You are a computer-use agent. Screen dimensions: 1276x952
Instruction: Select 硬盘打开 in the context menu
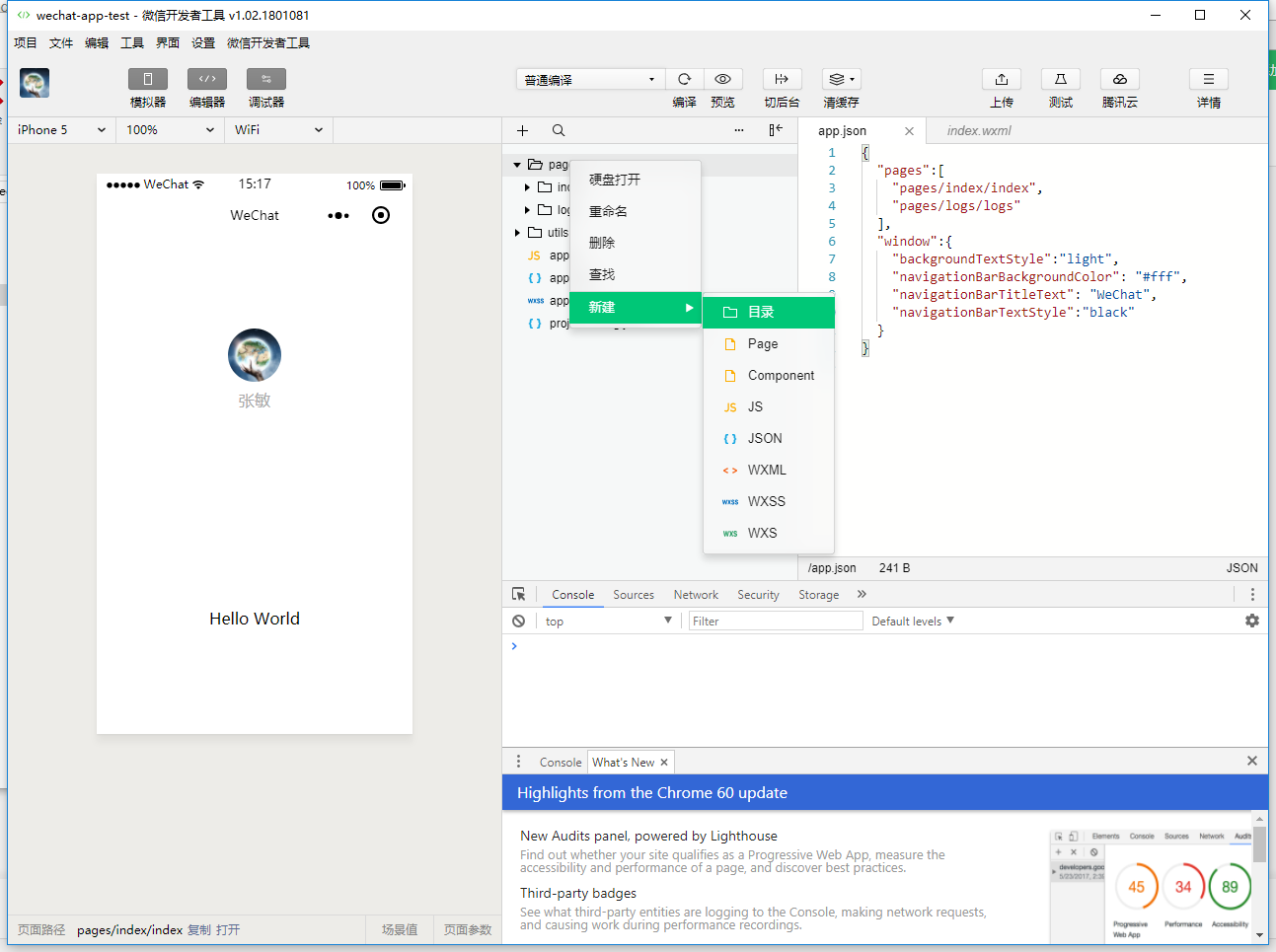(x=636, y=180)
